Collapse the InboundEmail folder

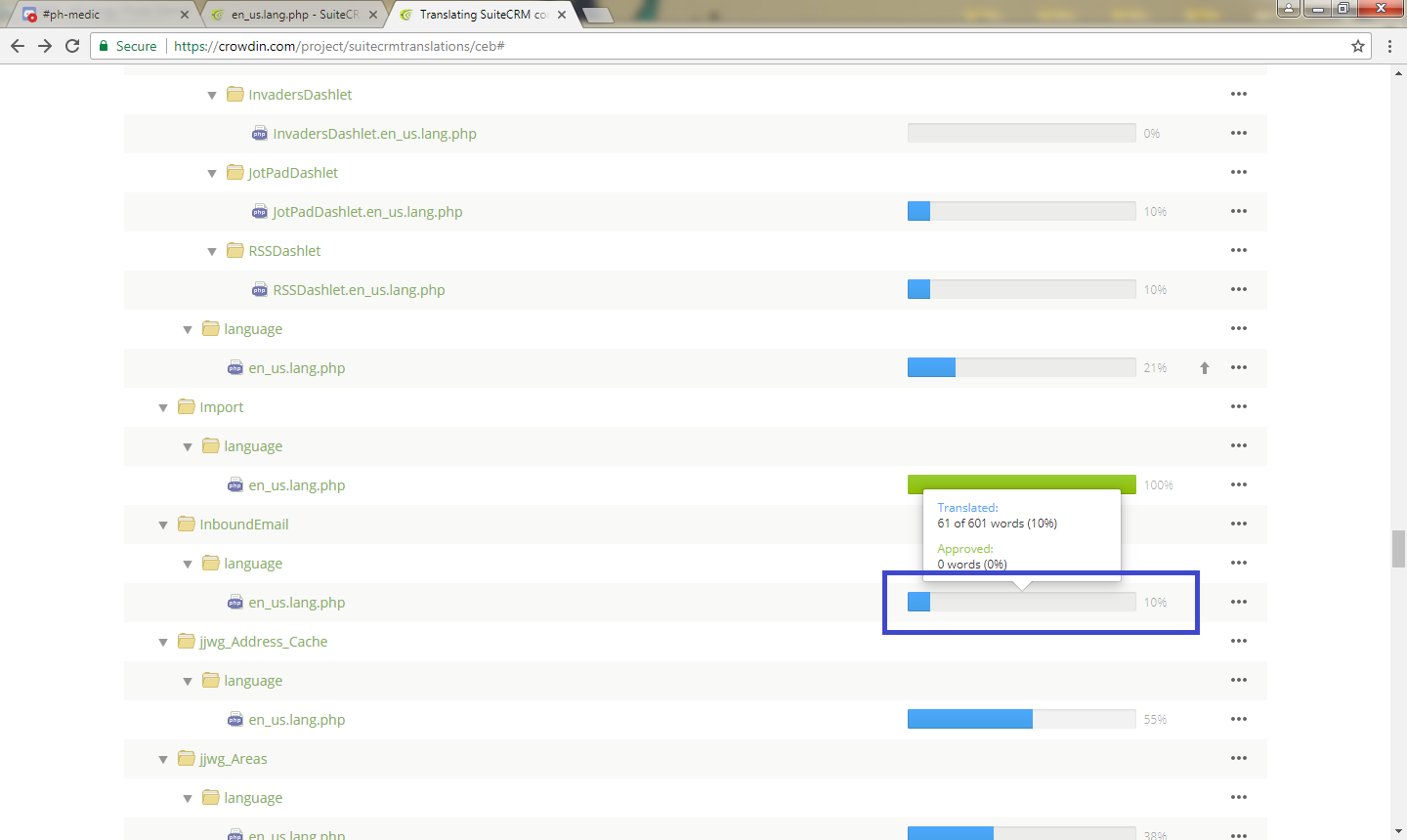pyautogui.click(x=163, y=525)
